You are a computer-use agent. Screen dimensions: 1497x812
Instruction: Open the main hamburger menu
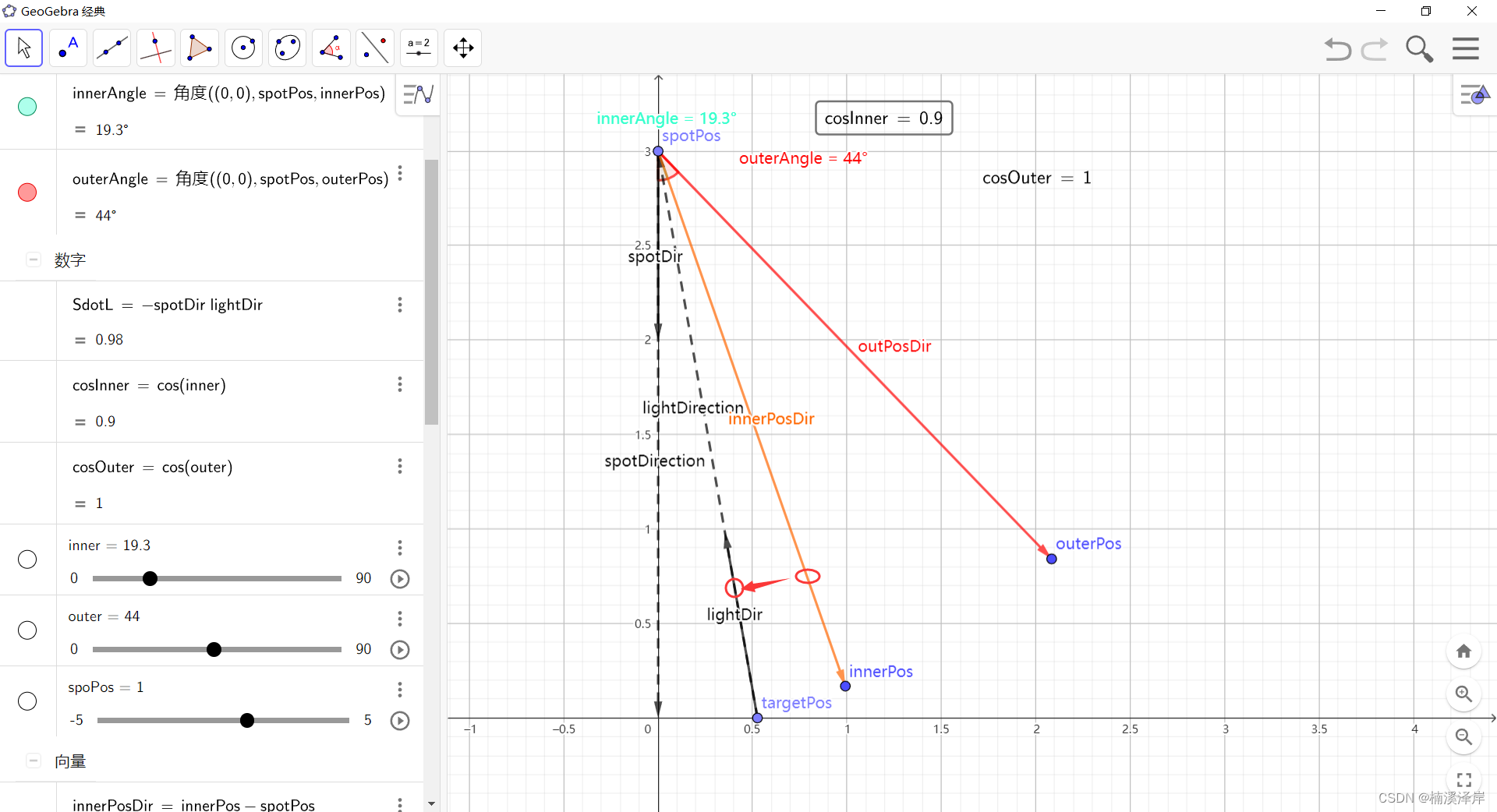[x=1466, y=48]
